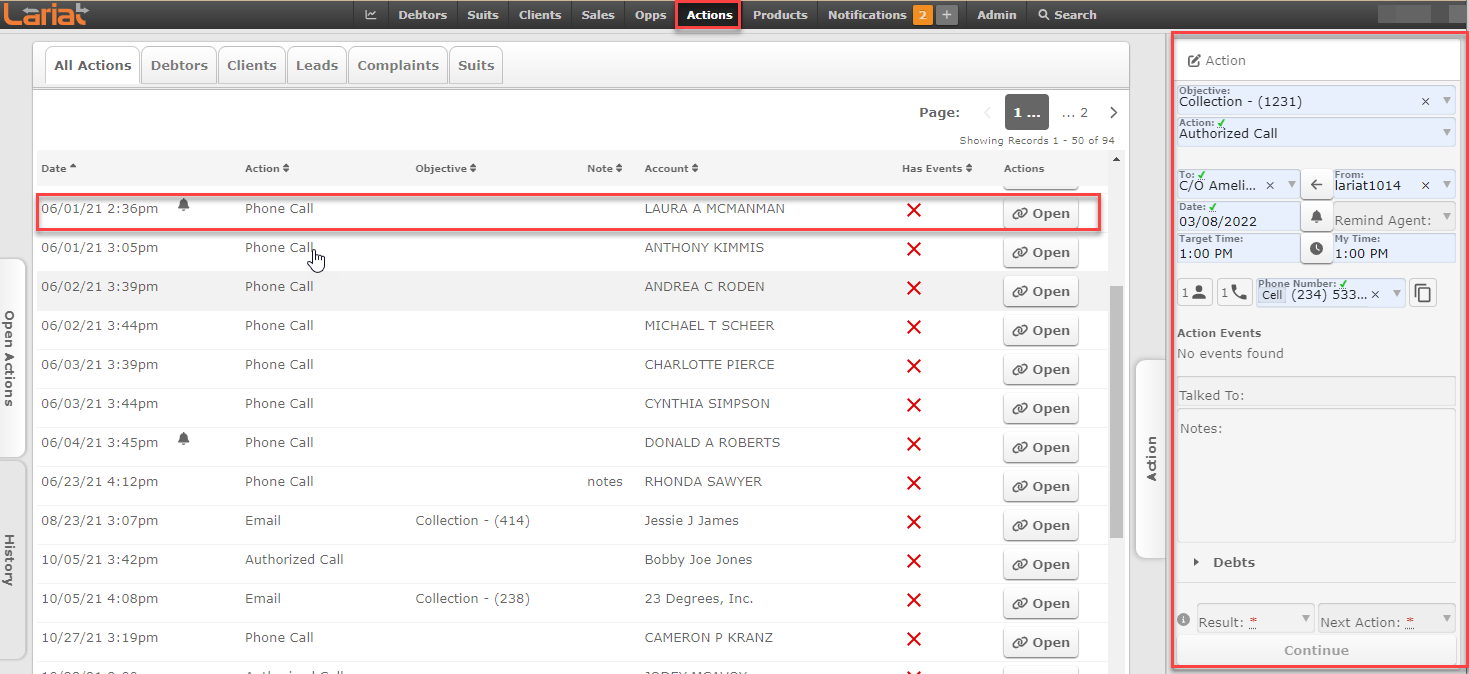Switch to the Complaints tab

[398, 65]
